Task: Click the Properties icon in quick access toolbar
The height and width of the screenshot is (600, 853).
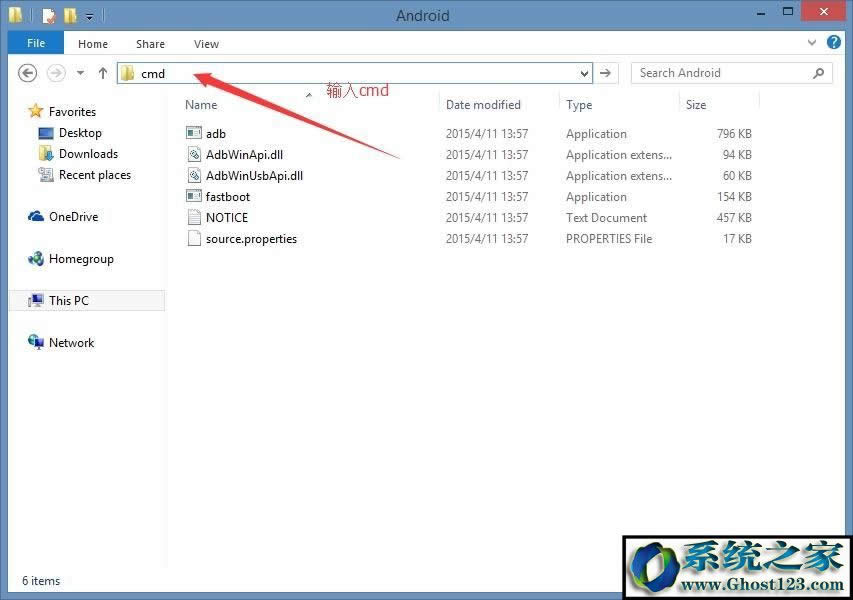Action: coord(48,16)
